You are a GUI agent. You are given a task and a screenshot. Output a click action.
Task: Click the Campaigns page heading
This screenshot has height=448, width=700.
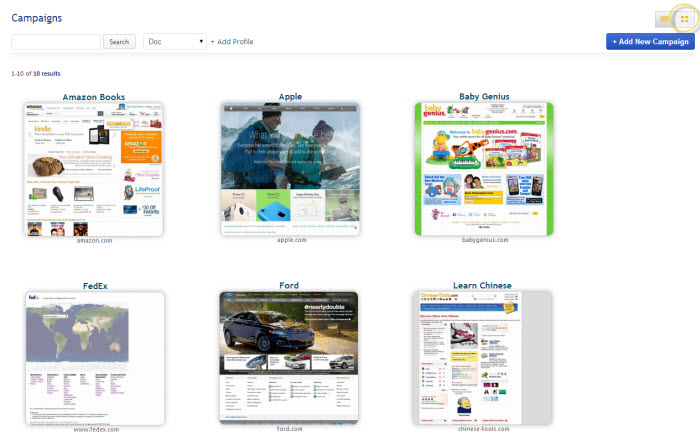click(36, 18)
